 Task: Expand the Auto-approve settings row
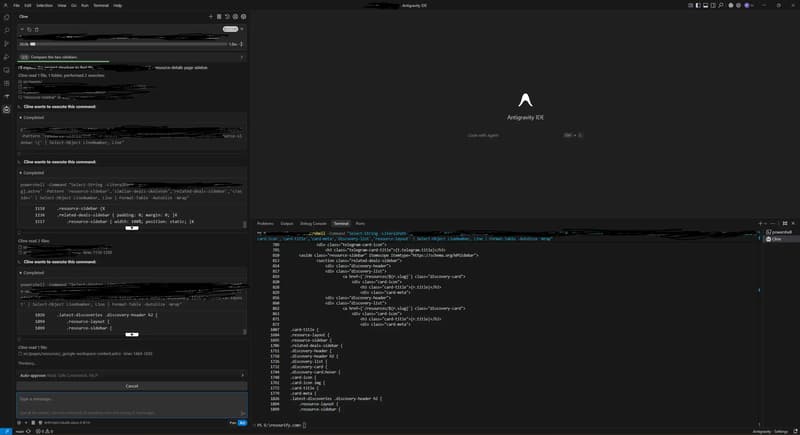tap(132, 375)
